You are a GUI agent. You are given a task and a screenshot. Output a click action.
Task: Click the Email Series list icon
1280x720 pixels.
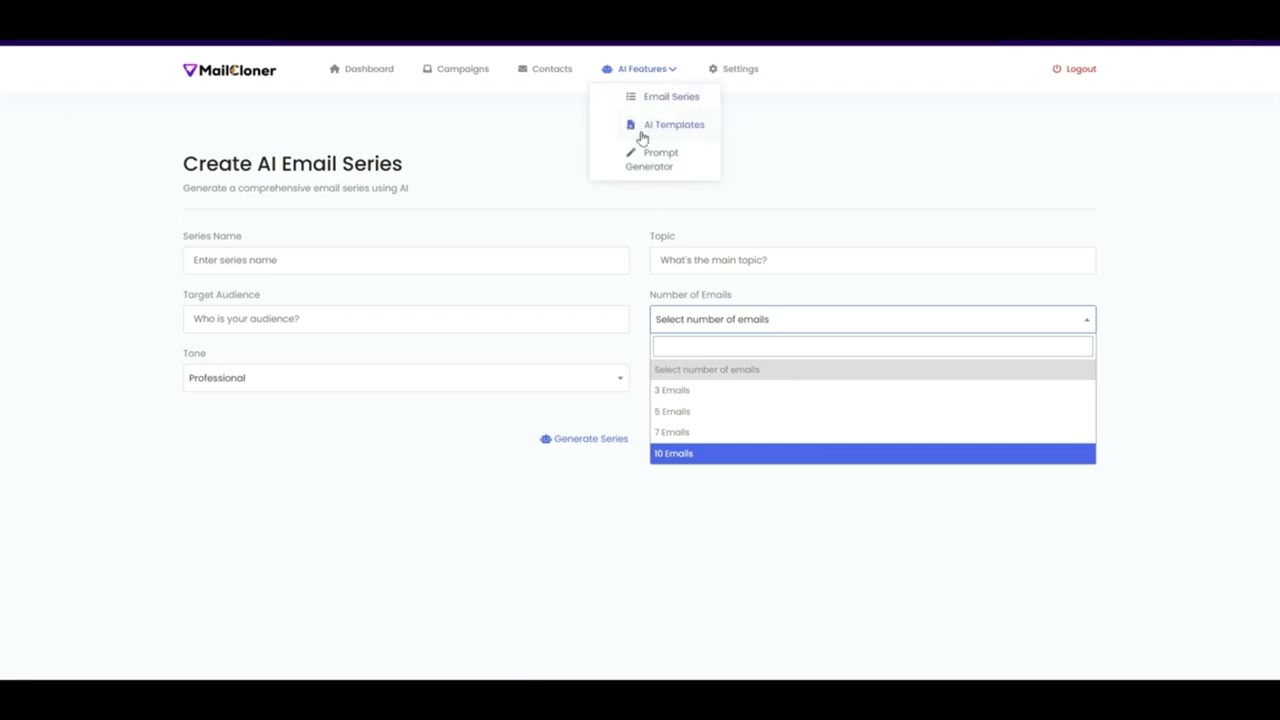pyautogui.click(x=631, y=97)
